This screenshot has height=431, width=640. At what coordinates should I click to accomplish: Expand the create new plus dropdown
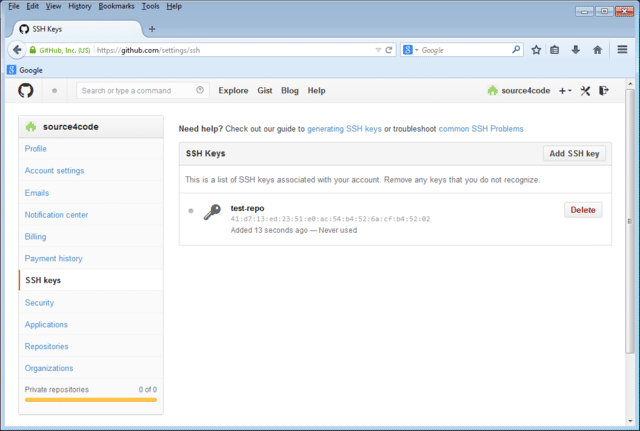coord(565,91)
